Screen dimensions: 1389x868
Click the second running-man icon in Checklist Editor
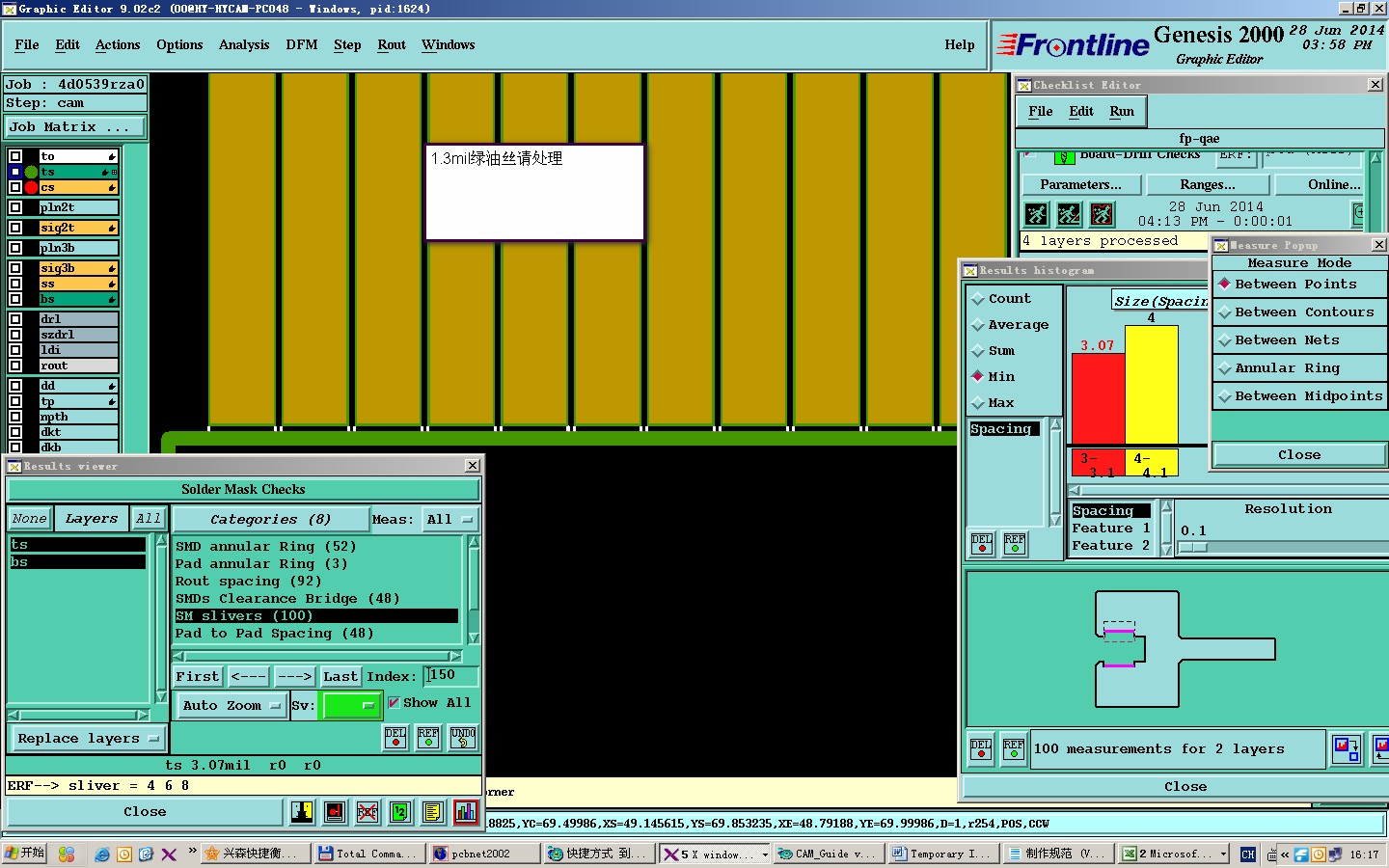pos(1069,214)
